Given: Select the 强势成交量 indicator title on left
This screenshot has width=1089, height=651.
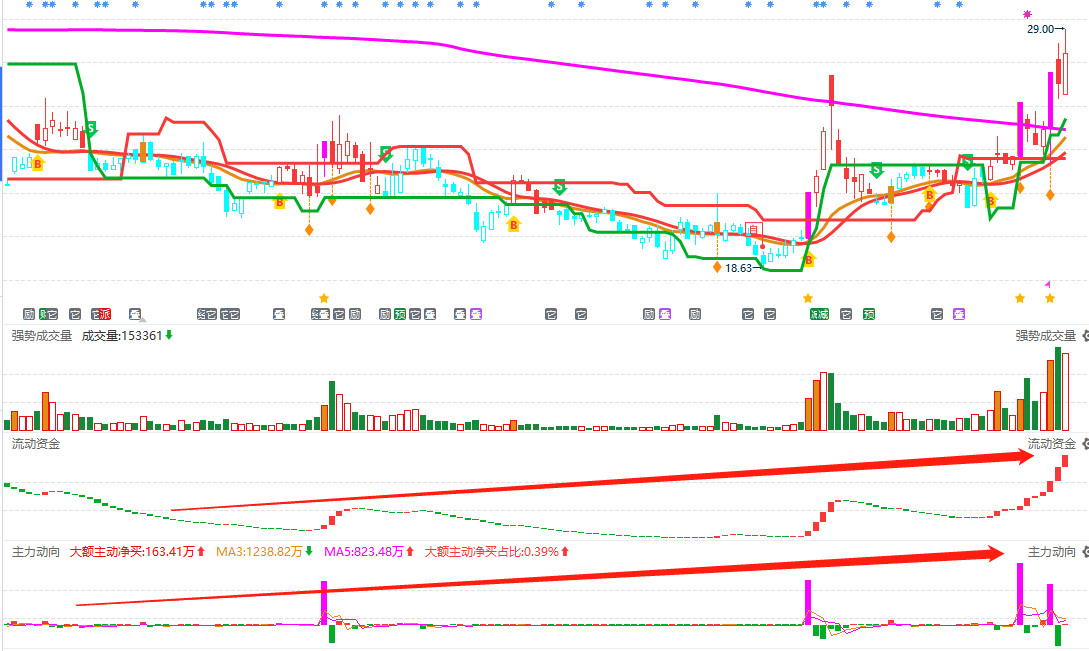Looking at the screenshot, I should 42,336.
